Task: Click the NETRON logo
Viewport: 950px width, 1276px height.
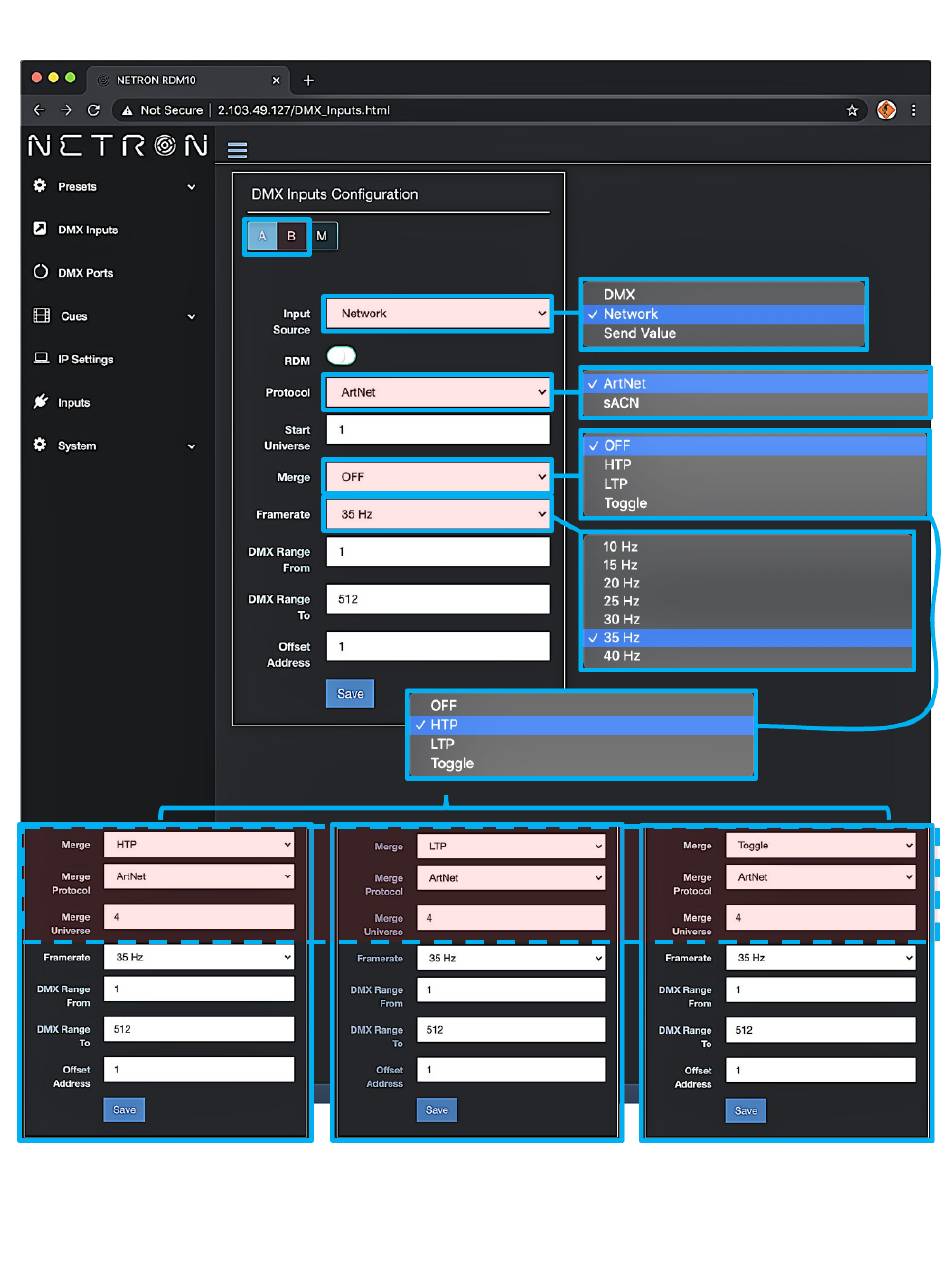Action: [x=117, y=146]
